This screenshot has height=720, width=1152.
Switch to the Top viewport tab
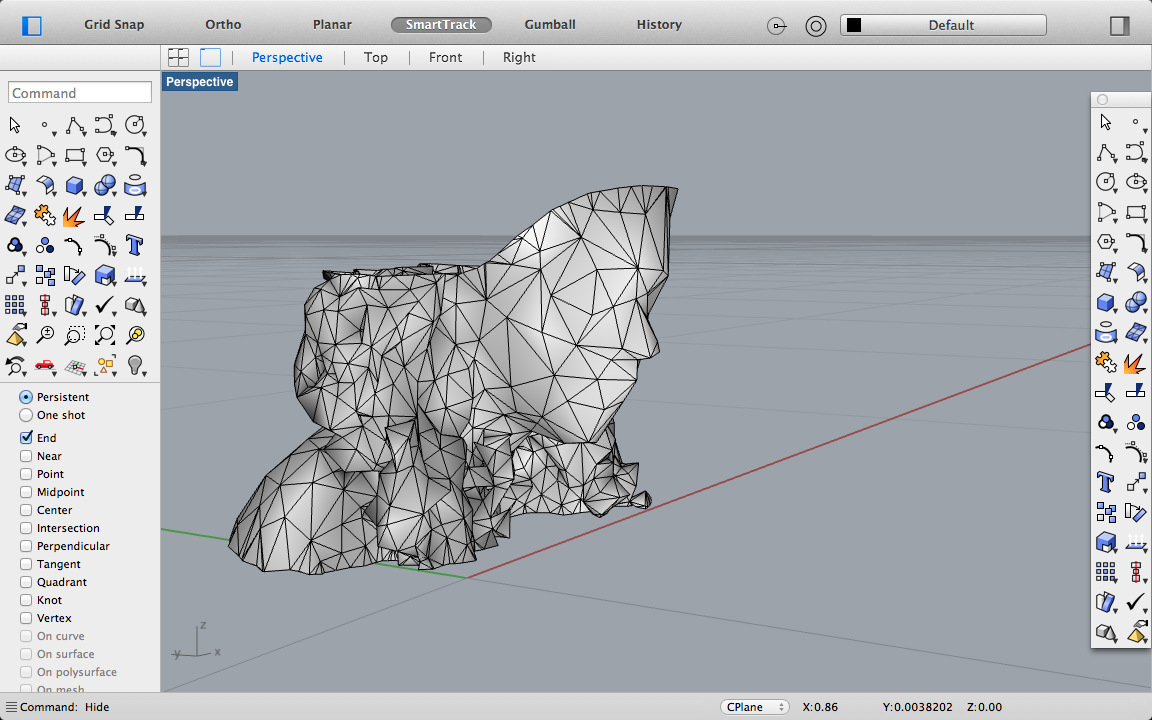click(376, 57)
